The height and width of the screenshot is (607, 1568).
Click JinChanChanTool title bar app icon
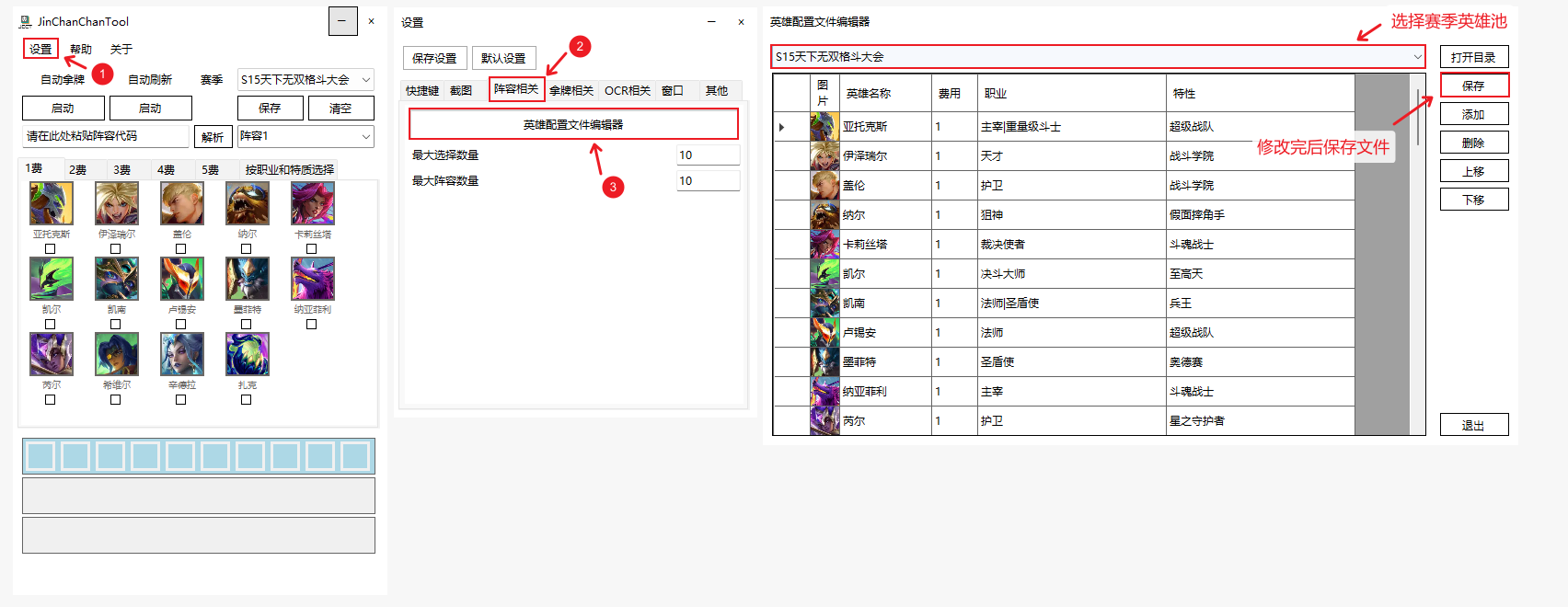(x=26, y=21)
